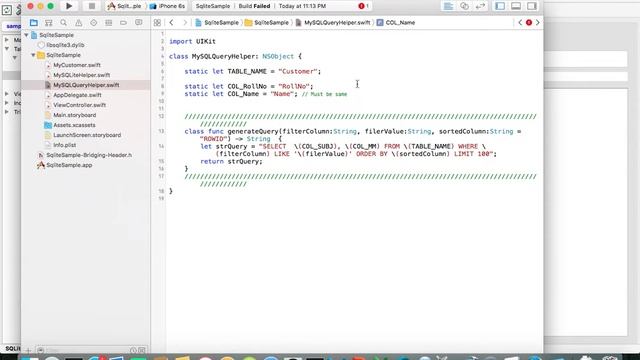Click SqliteSample project in jump bar

[x=217, y=23]
